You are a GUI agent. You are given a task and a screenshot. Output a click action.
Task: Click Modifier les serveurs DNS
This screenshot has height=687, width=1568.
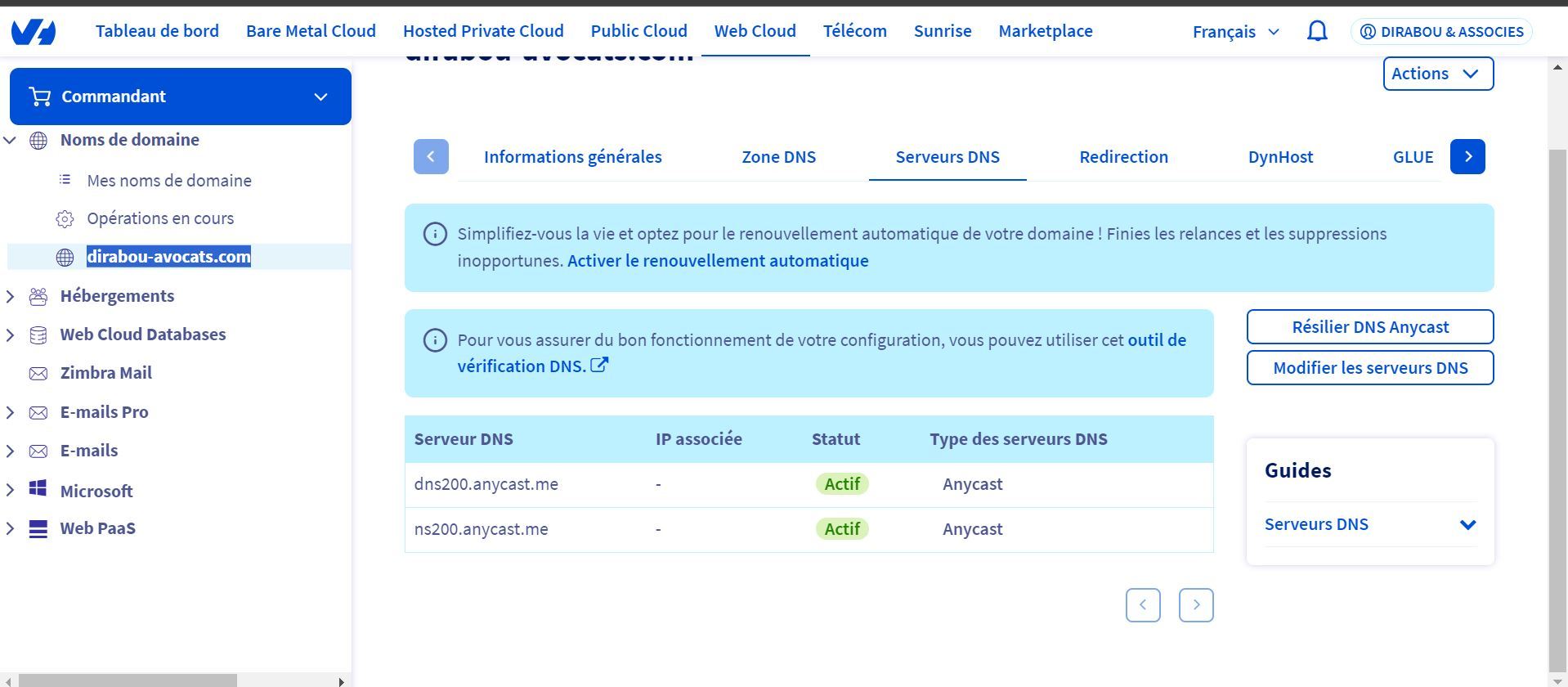1370,368
